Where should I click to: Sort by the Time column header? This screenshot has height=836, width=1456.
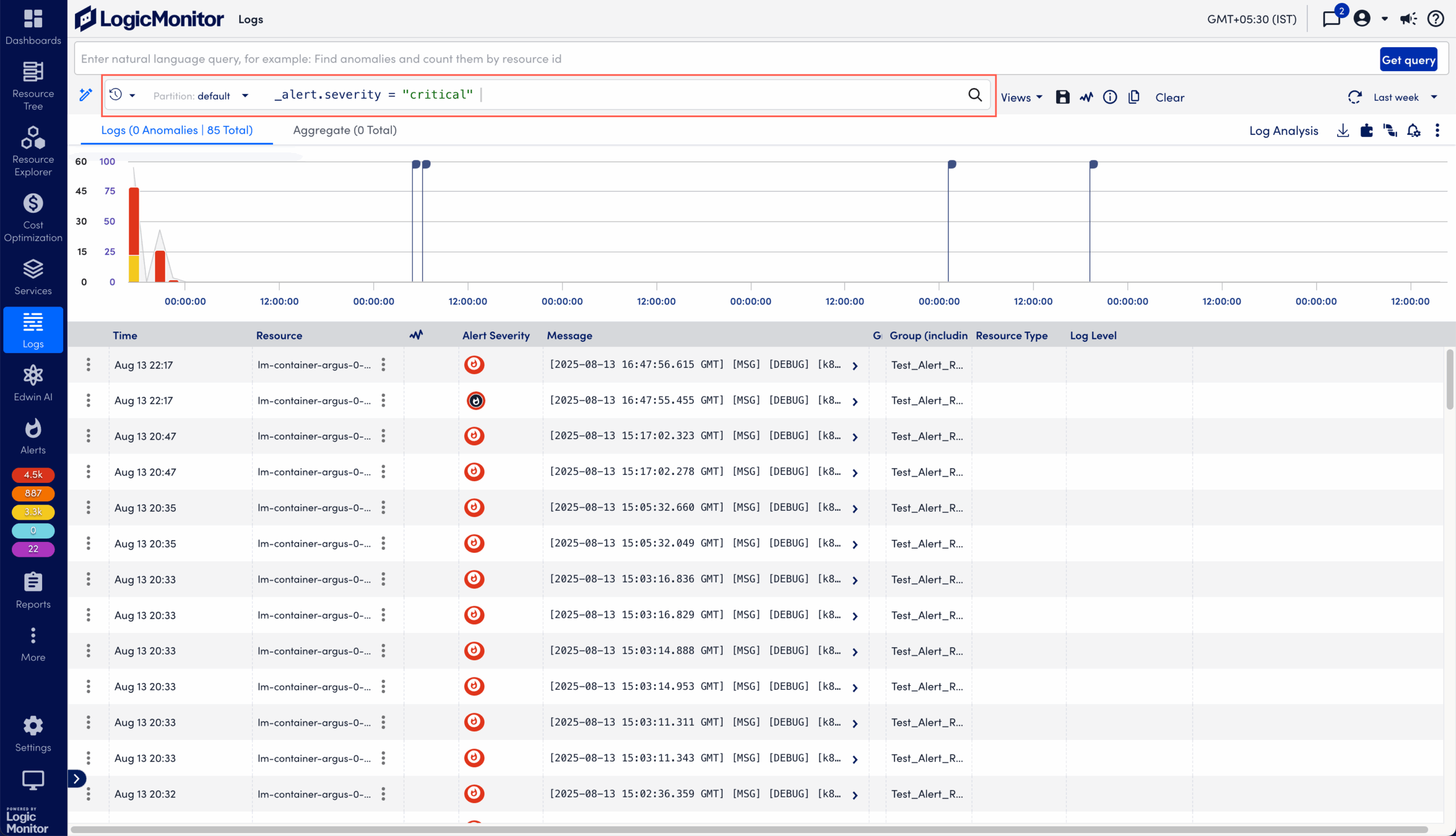125,336
